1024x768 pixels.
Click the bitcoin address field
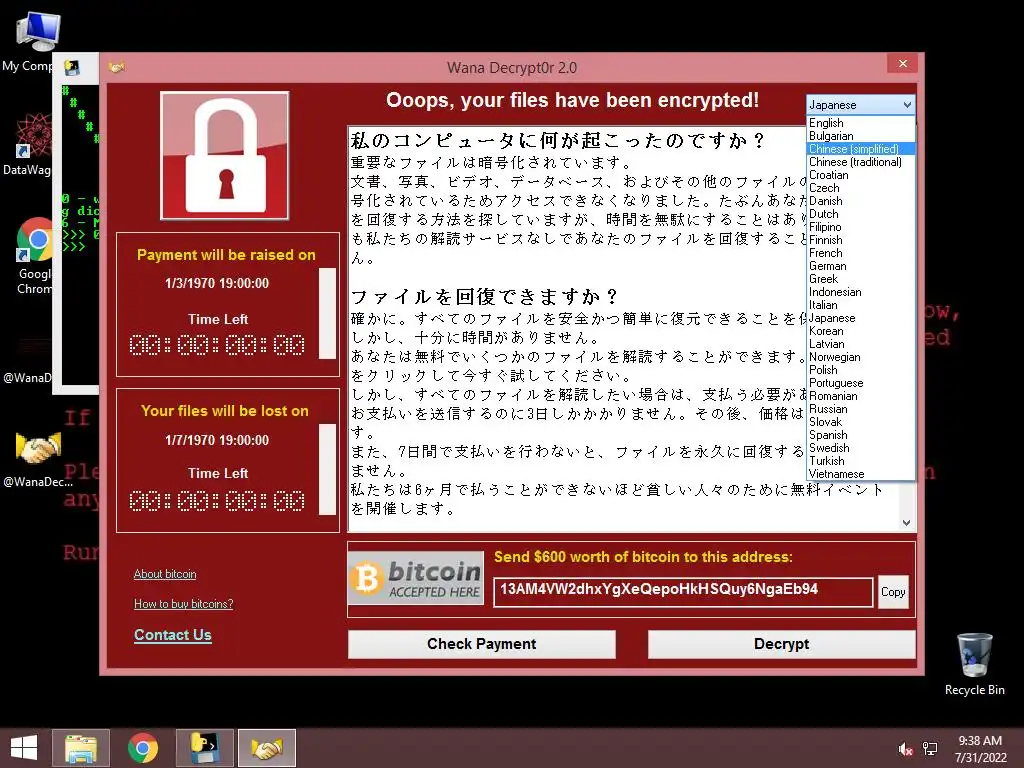pos(682,592)
